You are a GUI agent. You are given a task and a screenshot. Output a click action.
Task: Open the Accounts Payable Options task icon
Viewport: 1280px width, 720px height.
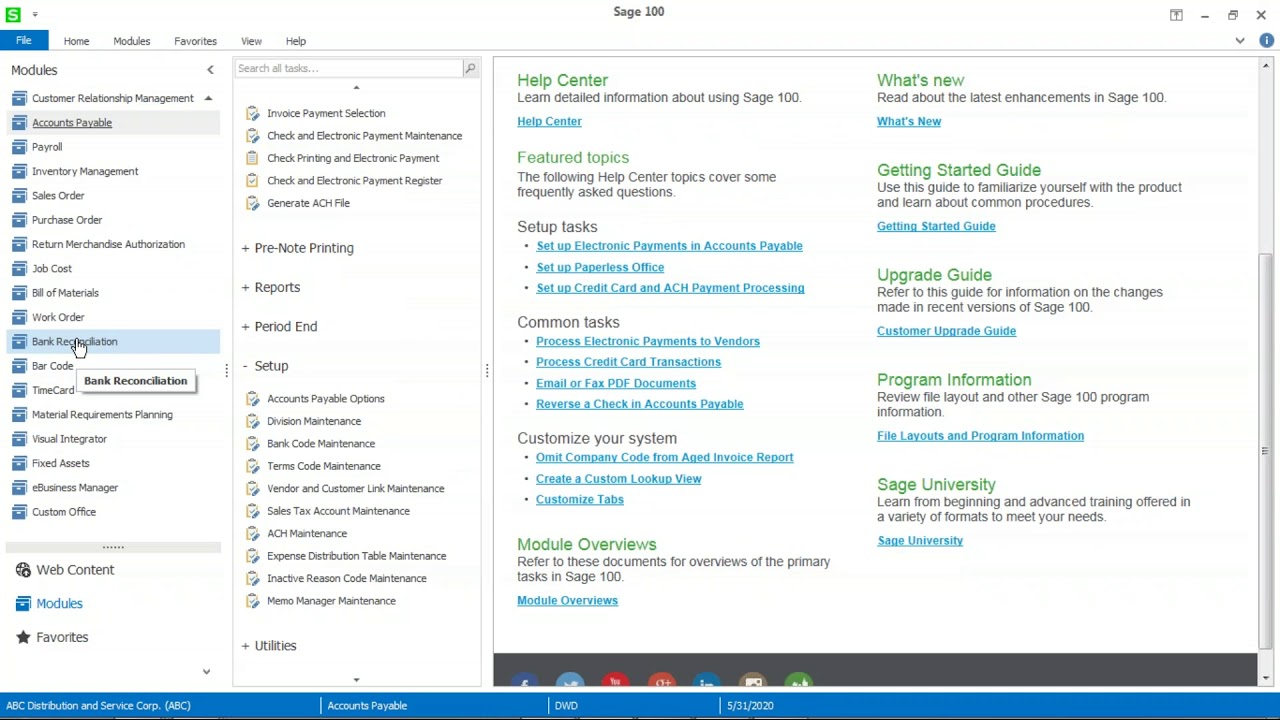point(252,399)
